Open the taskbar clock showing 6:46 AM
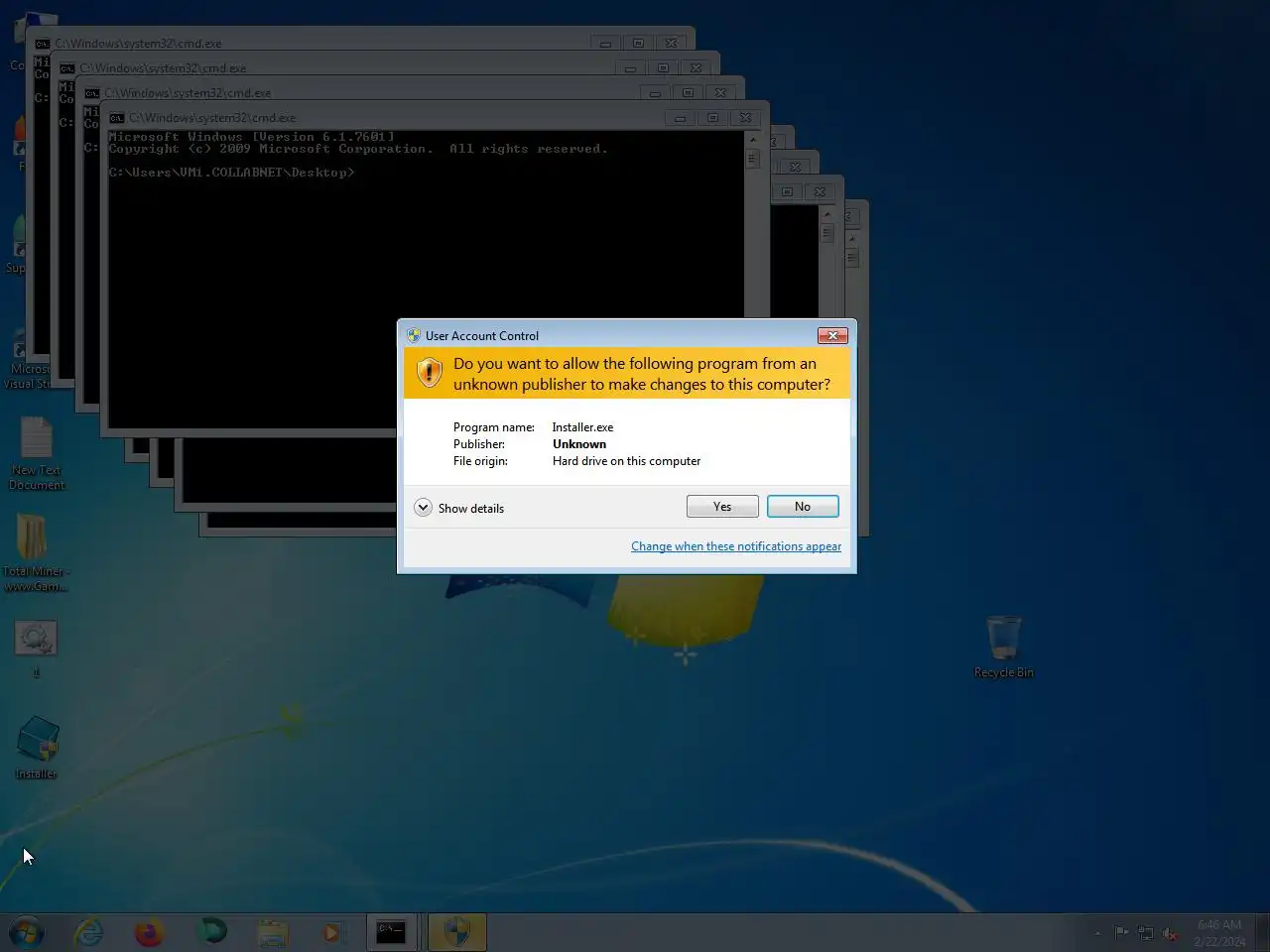Image resolution: width=1270 pixels, height=952 pixels. coord(1219,933)
